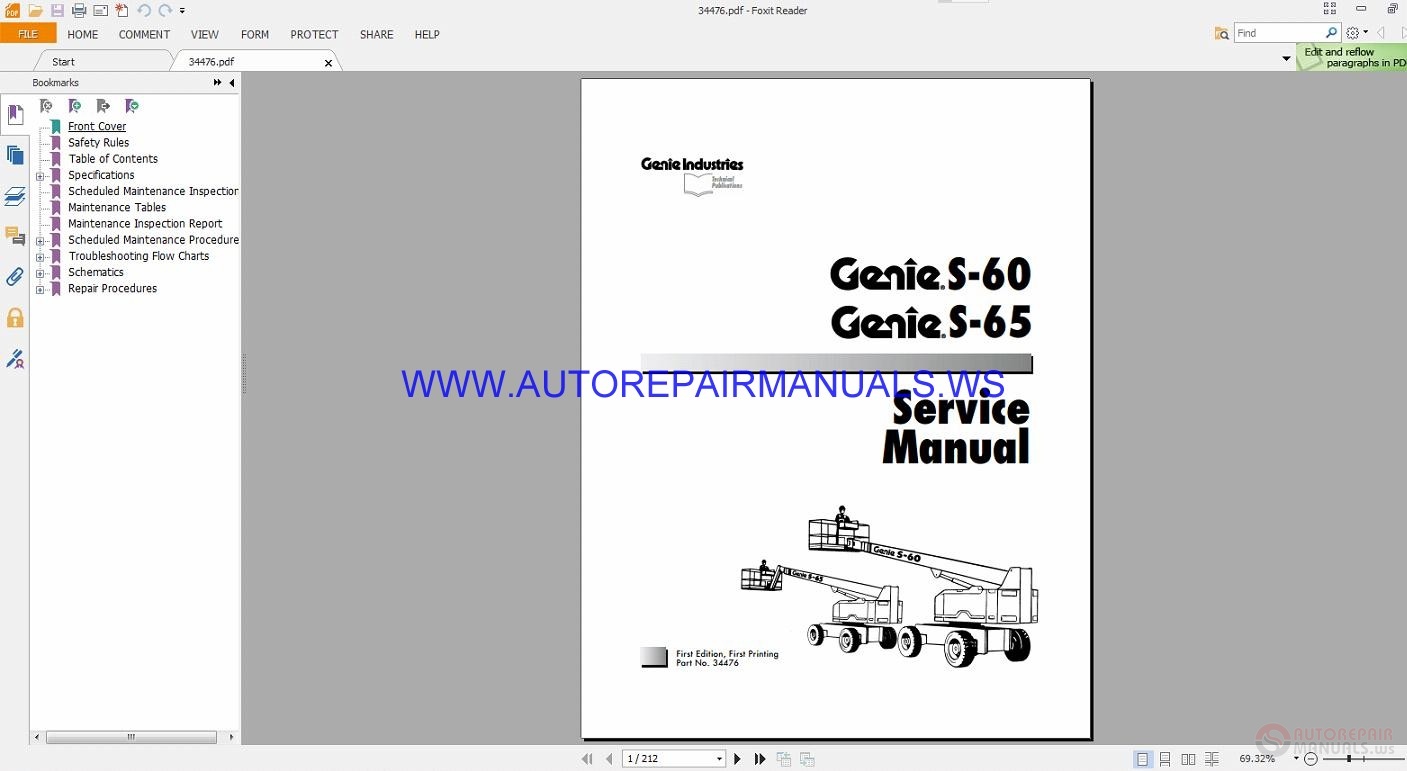This screenshot has width=1407, height=771.
Task: Open the Attachments paperclip panel
Action: [15, 277]
